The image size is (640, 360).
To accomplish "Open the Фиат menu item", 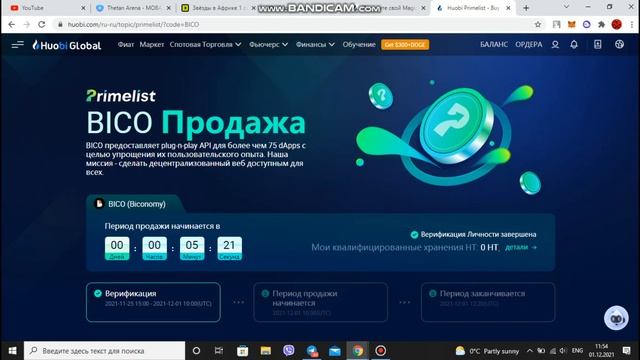I will tap(126, 44).
